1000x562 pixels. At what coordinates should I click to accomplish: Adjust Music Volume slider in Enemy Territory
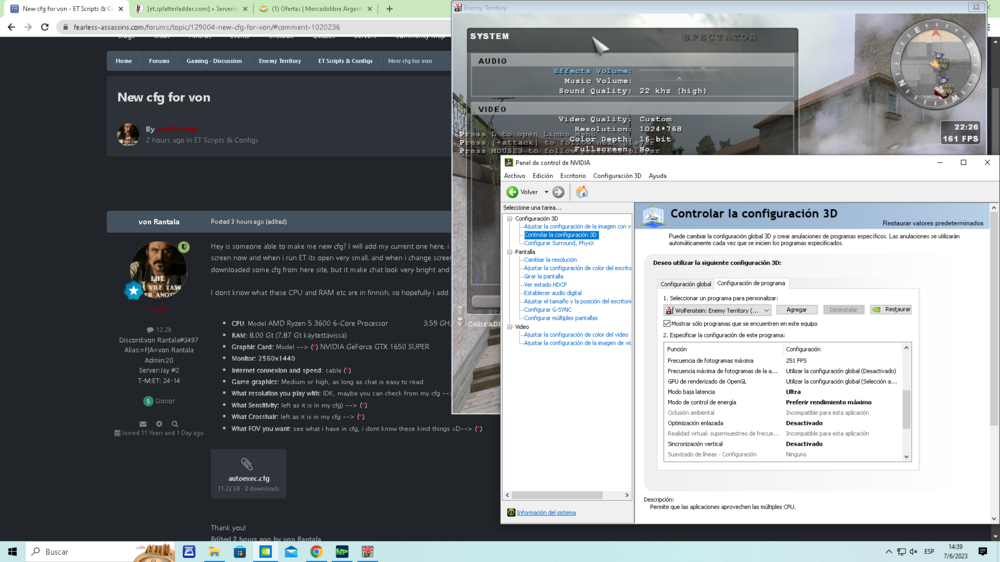tap(679, 80)
